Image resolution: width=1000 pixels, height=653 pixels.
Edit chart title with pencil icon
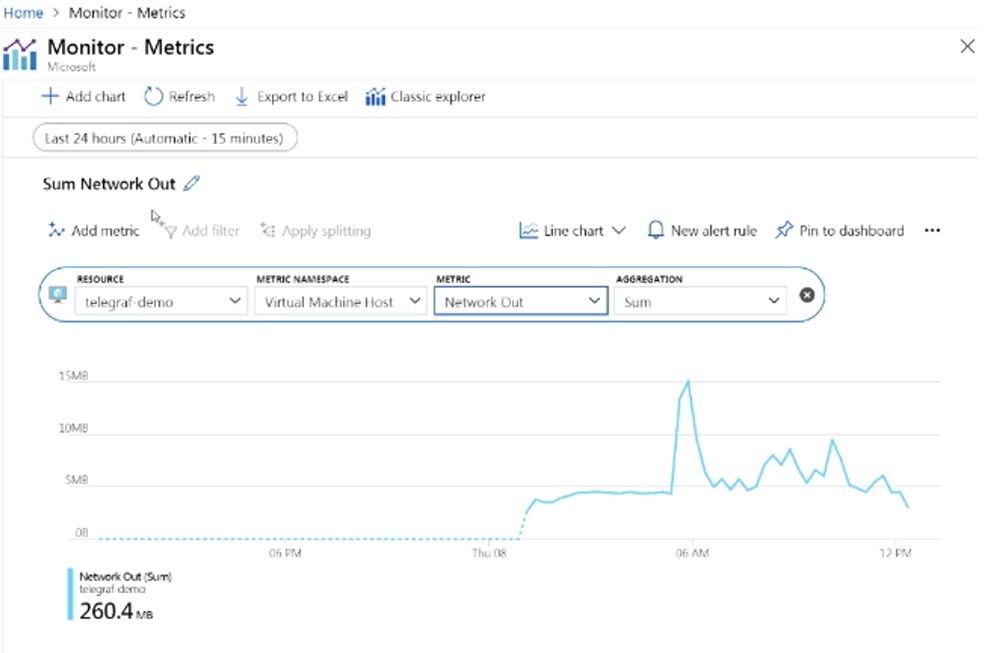(x=192, y=184)
